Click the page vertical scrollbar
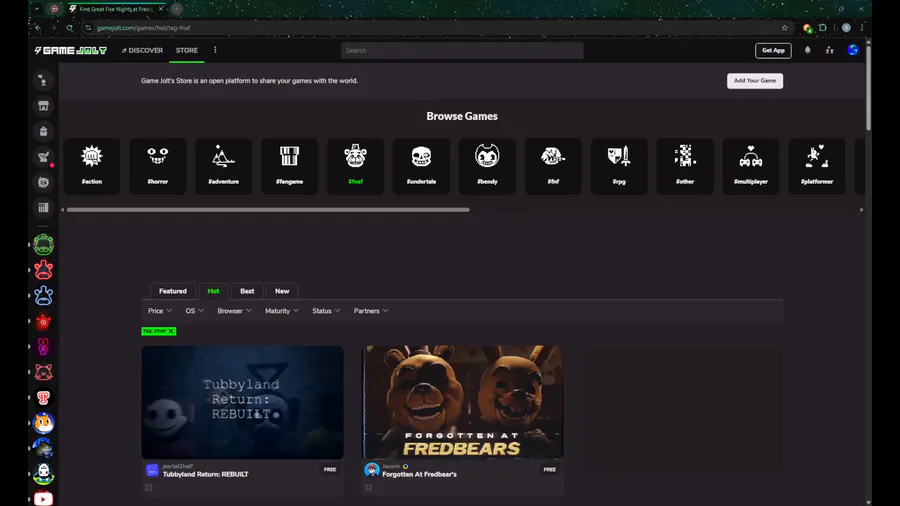900x506 pixels. (x=868, y=86)
